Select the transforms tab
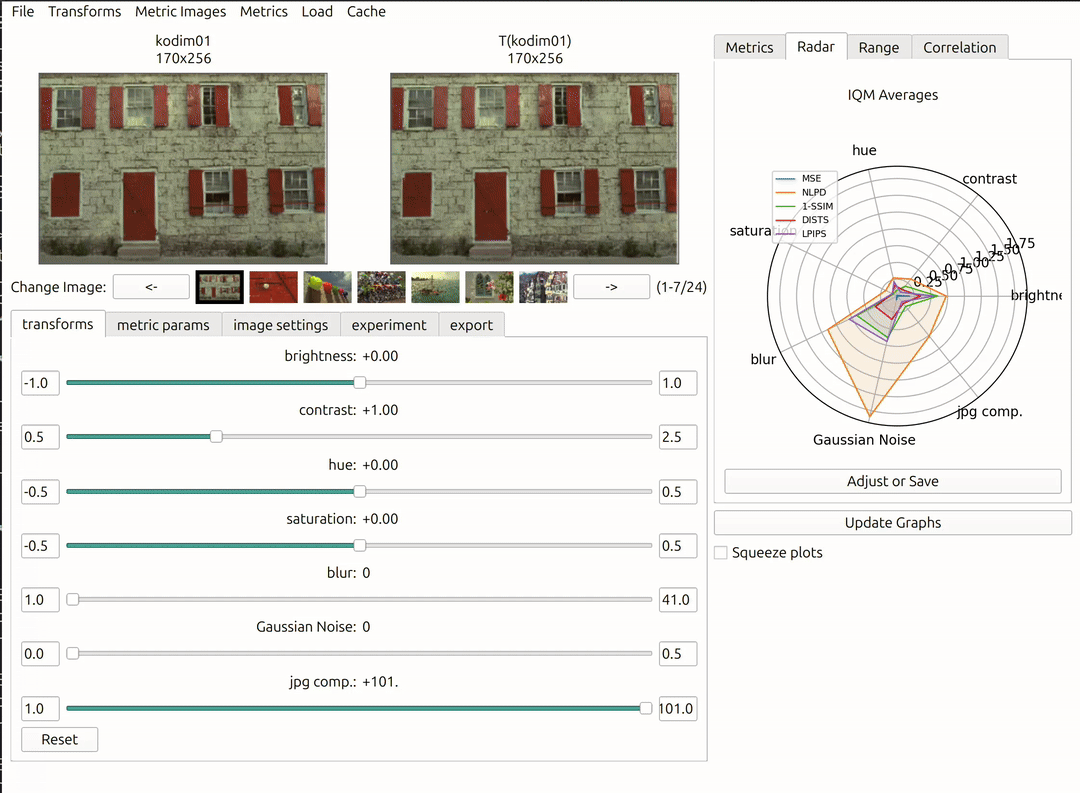Image resolution: width=1080 pixels, height=793 pixels. point(58,325)
